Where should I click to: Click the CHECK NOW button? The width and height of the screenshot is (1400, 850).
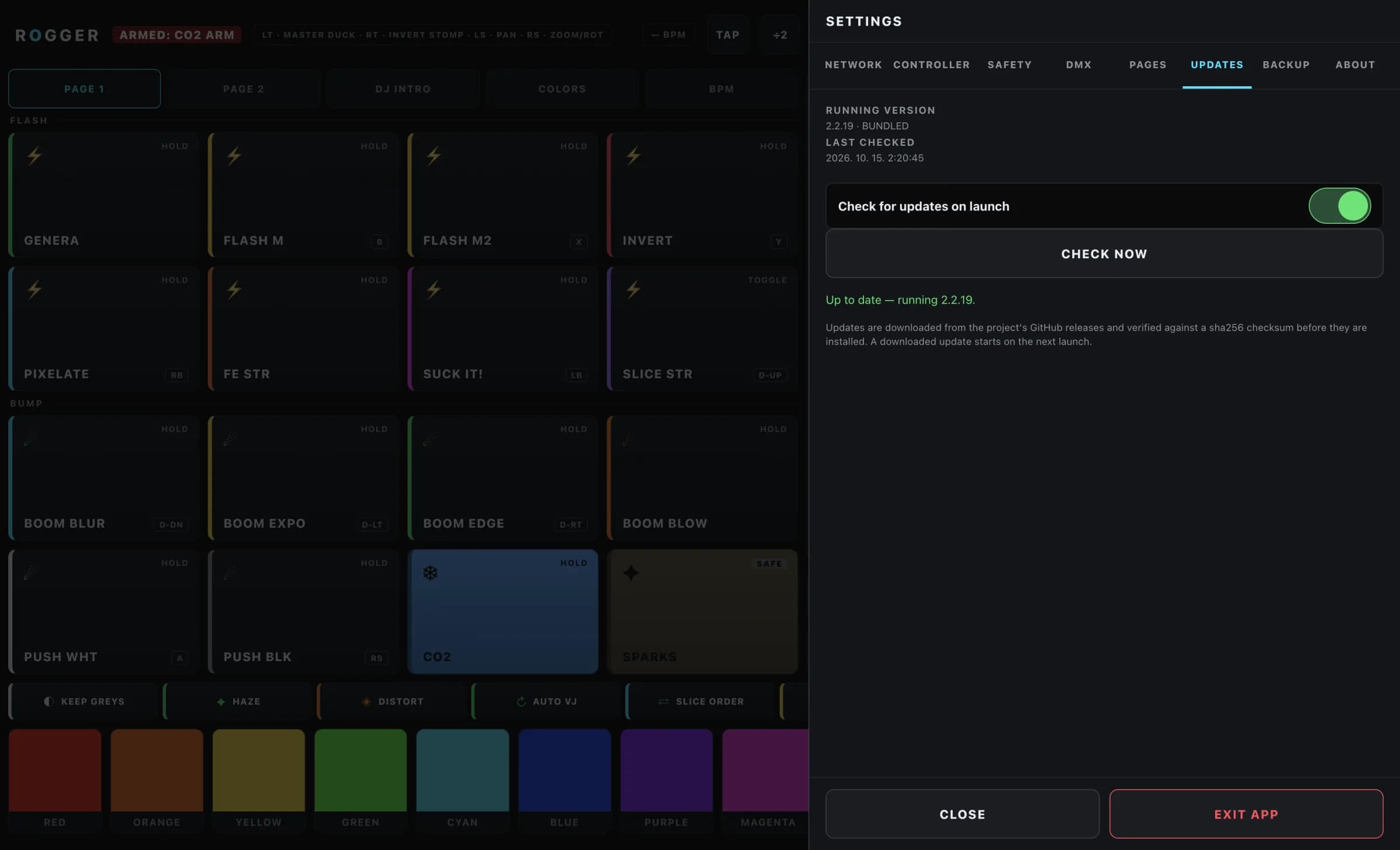tap(1104, 254)
